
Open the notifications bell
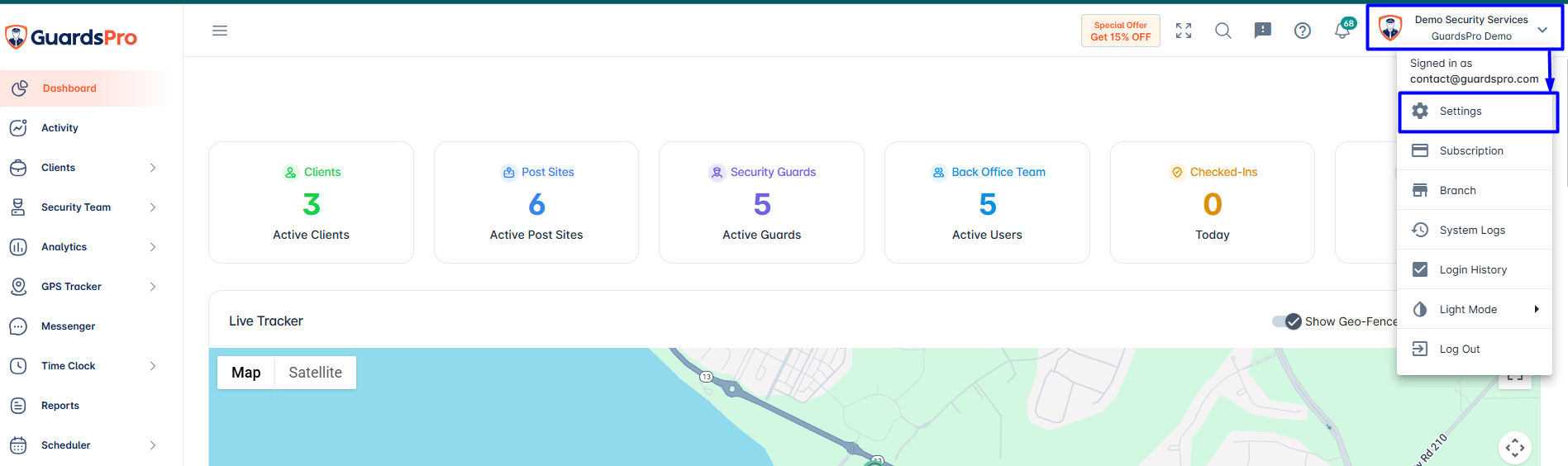click(x=1342, y=31)
